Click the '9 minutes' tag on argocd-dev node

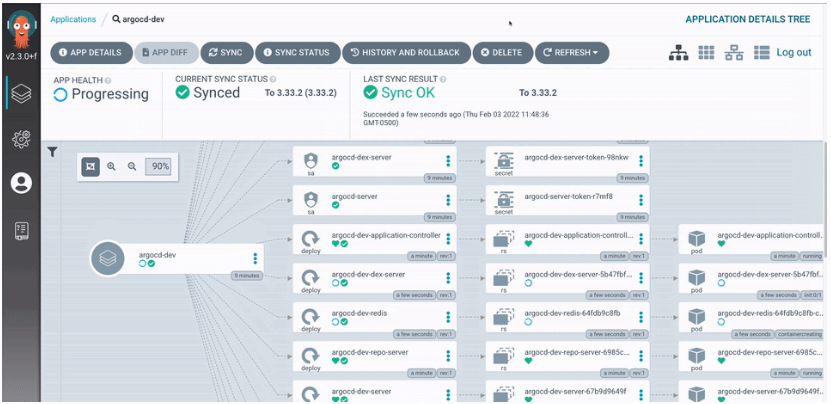(247, 276)
